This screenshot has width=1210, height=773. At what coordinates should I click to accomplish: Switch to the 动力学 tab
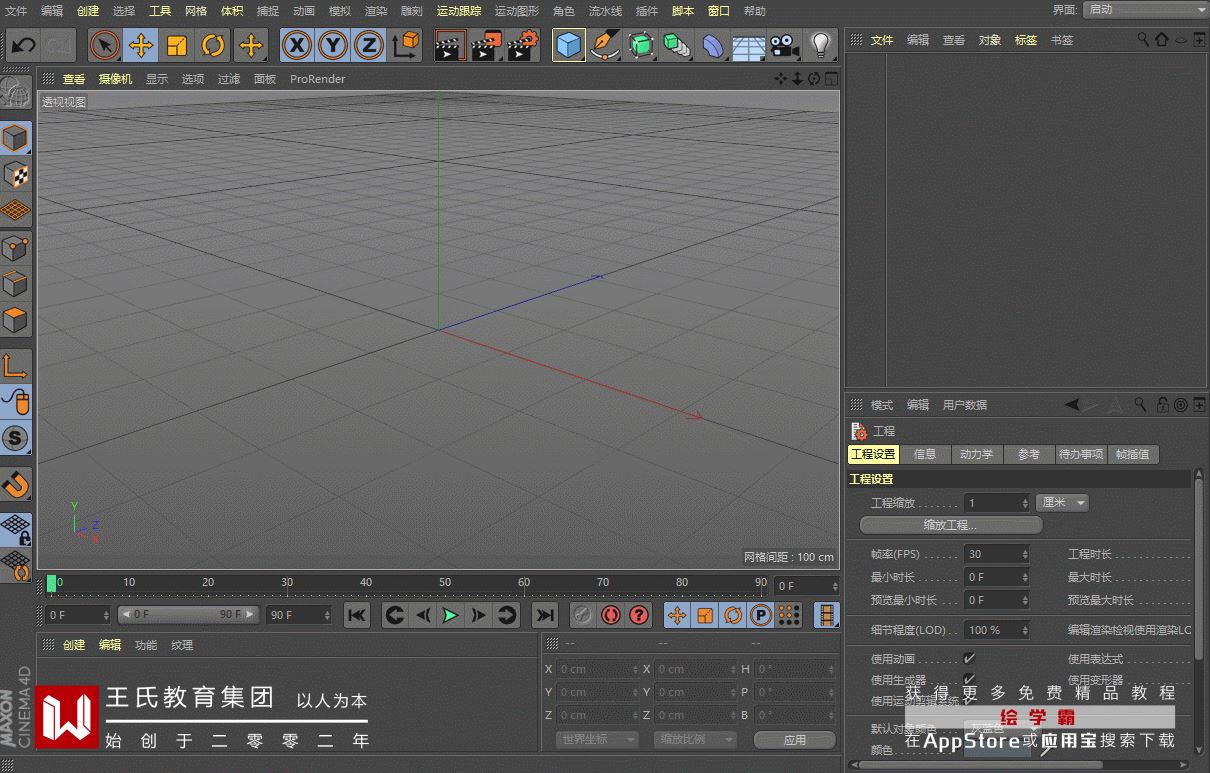click(x=976, y=454)
